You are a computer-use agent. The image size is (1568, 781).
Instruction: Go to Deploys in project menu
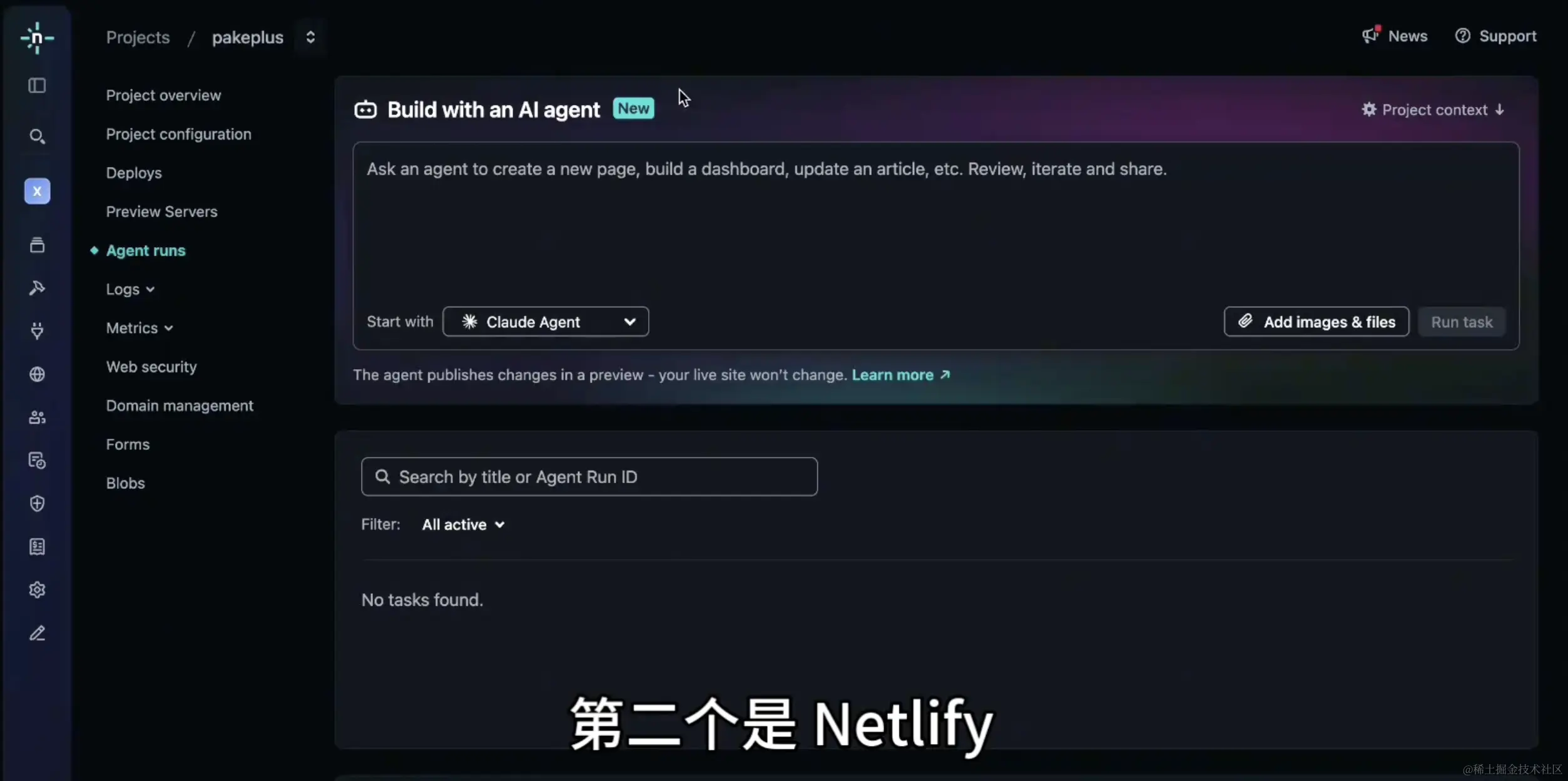point(134,173)
